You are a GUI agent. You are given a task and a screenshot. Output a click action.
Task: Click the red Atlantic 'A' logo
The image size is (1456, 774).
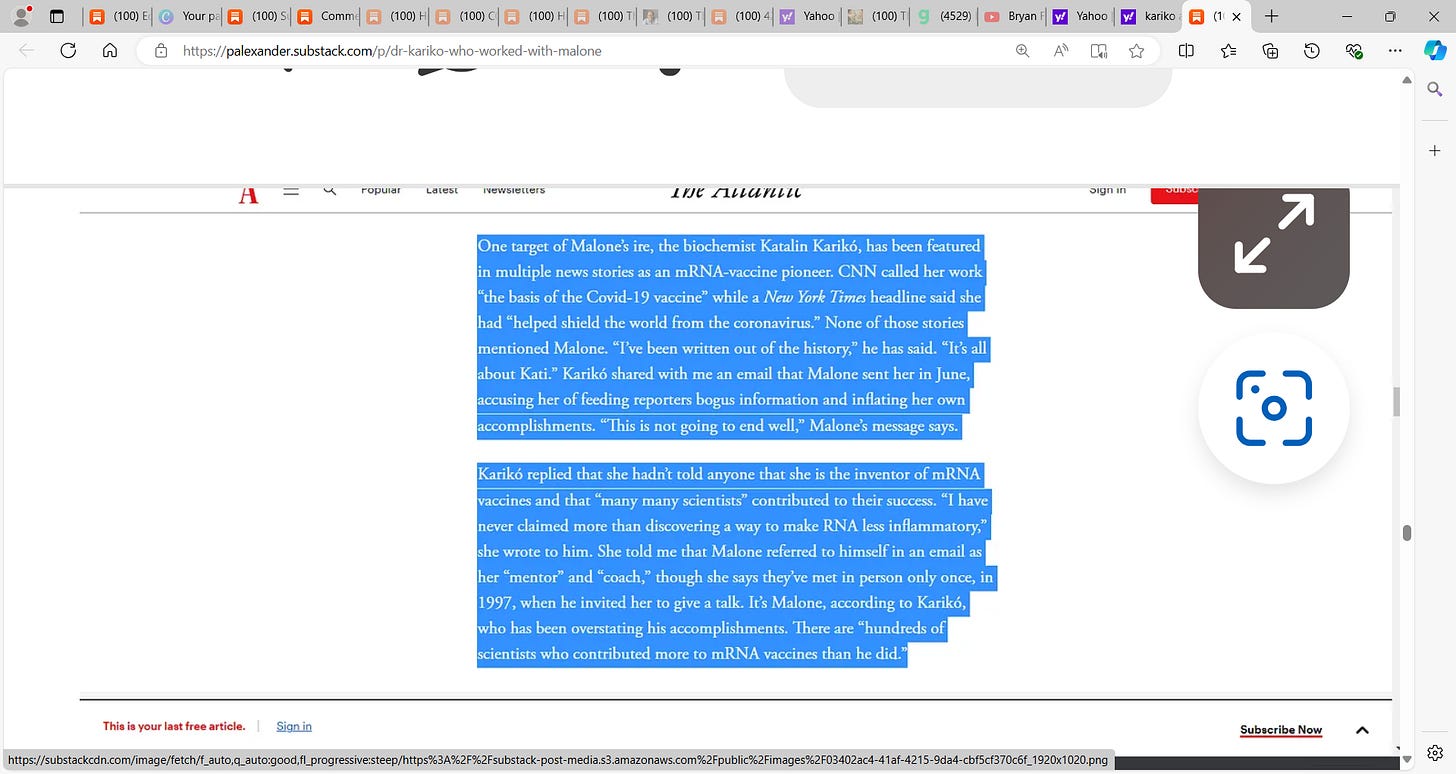coord(248,194)
